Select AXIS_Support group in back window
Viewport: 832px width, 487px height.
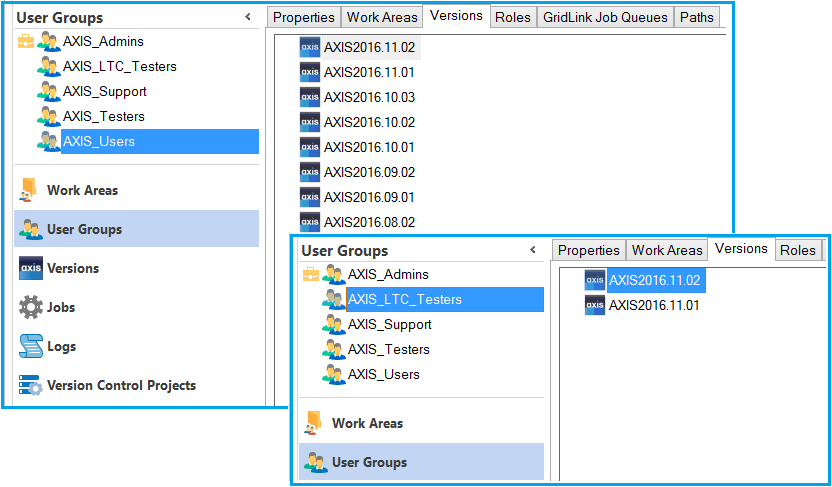tap(105, 91)
